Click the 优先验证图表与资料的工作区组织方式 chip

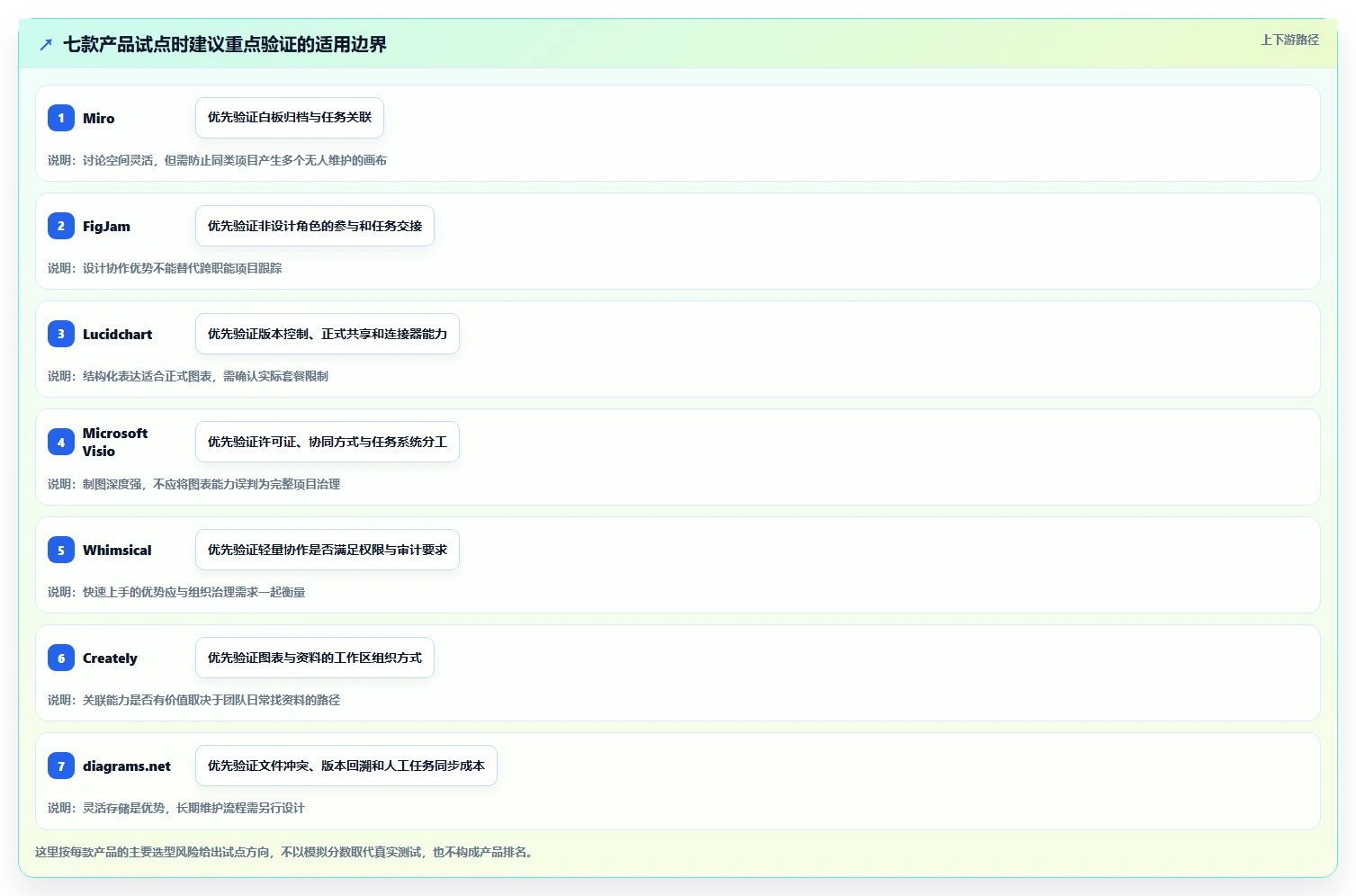[315, 658]
